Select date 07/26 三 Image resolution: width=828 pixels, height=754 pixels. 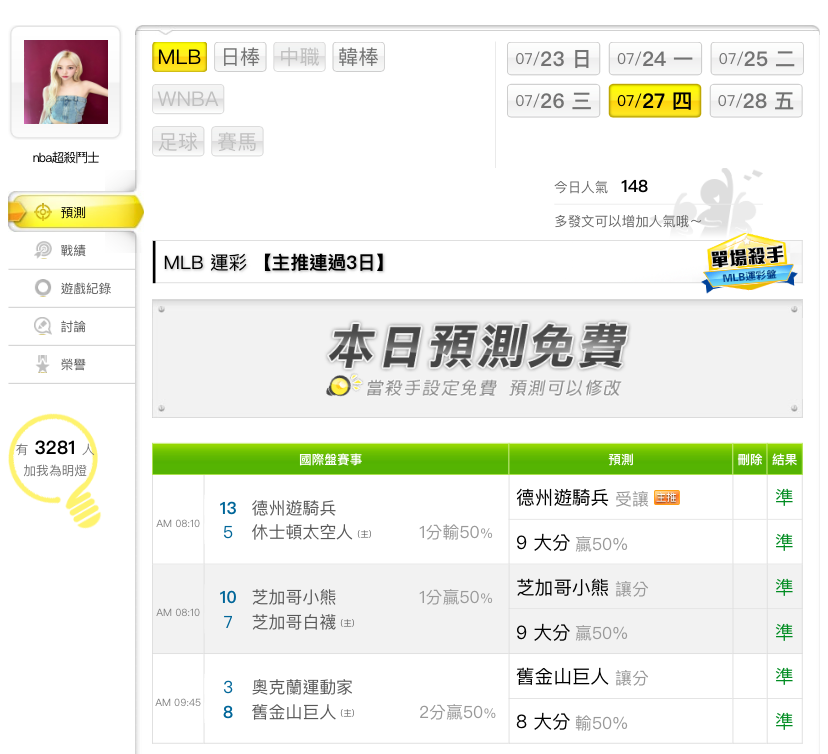(x=553, y=101)
